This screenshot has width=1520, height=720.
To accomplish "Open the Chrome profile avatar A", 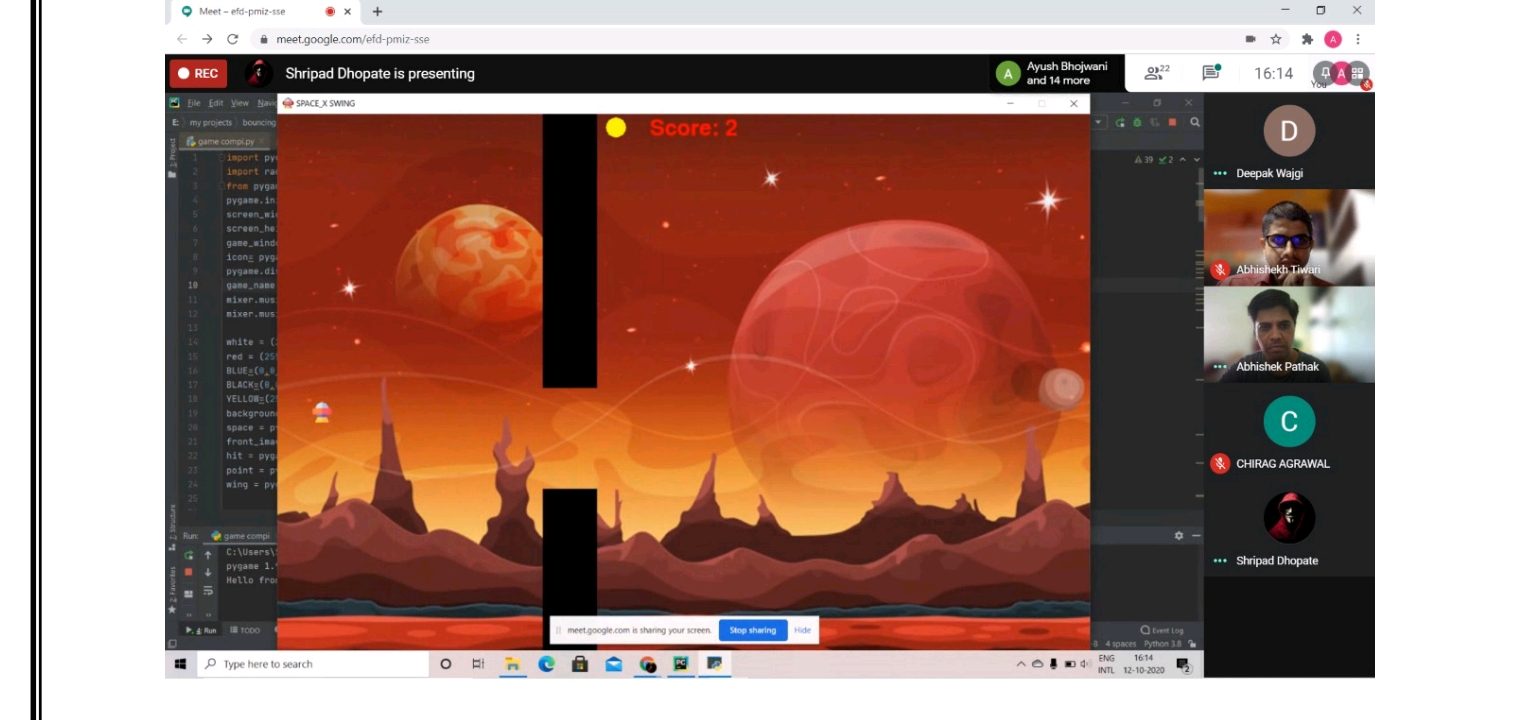I will coord(1333,39).
